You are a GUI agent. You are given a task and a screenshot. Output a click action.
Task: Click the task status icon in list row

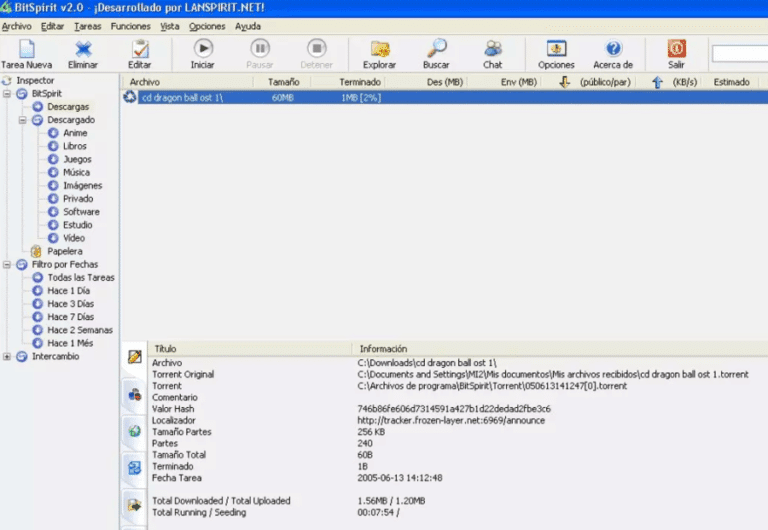coord(130,97)
